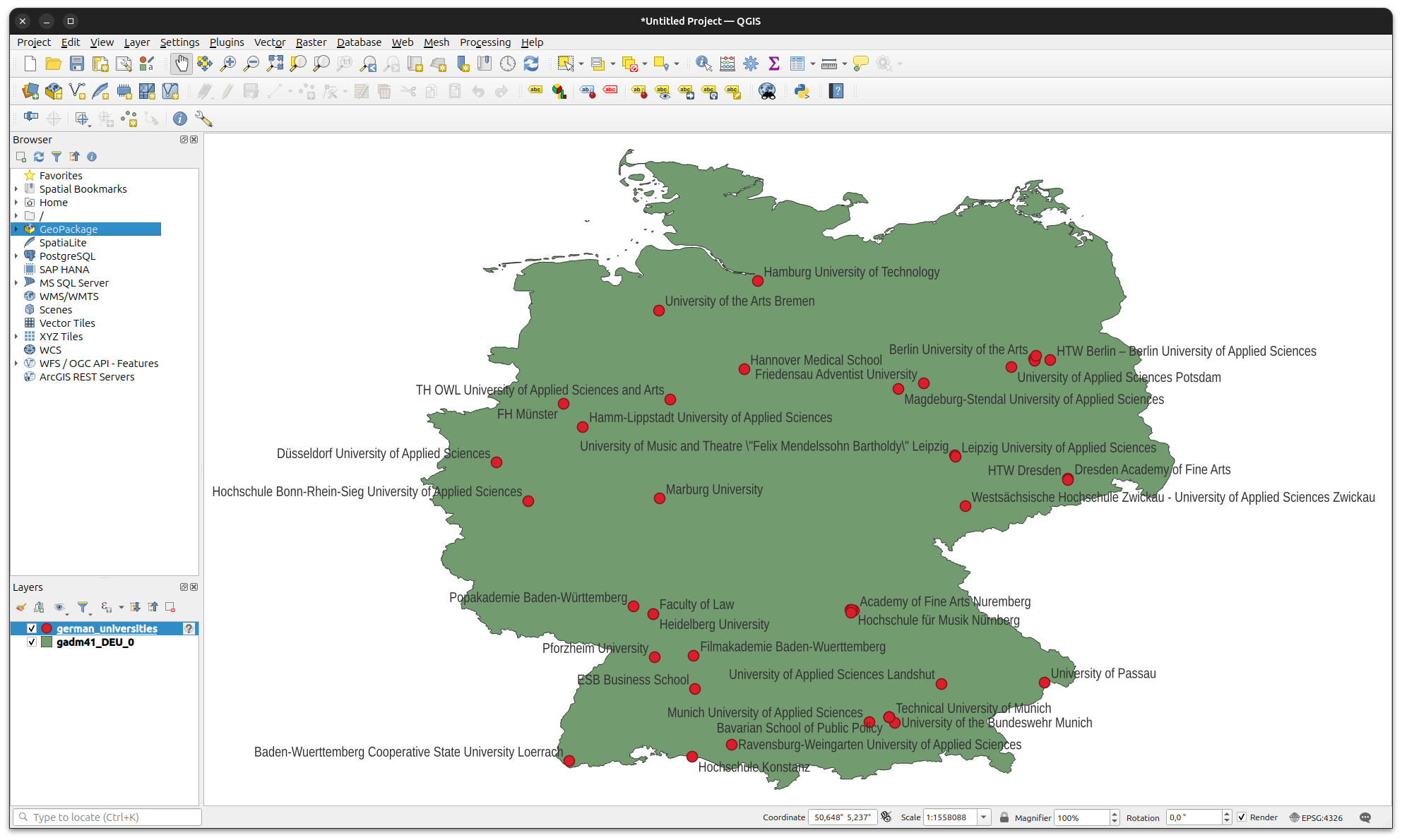The image size is (1402, 840).
Task: Click the green symbol of gadm41_DEU_0 layer
Action: coord(47,642)
